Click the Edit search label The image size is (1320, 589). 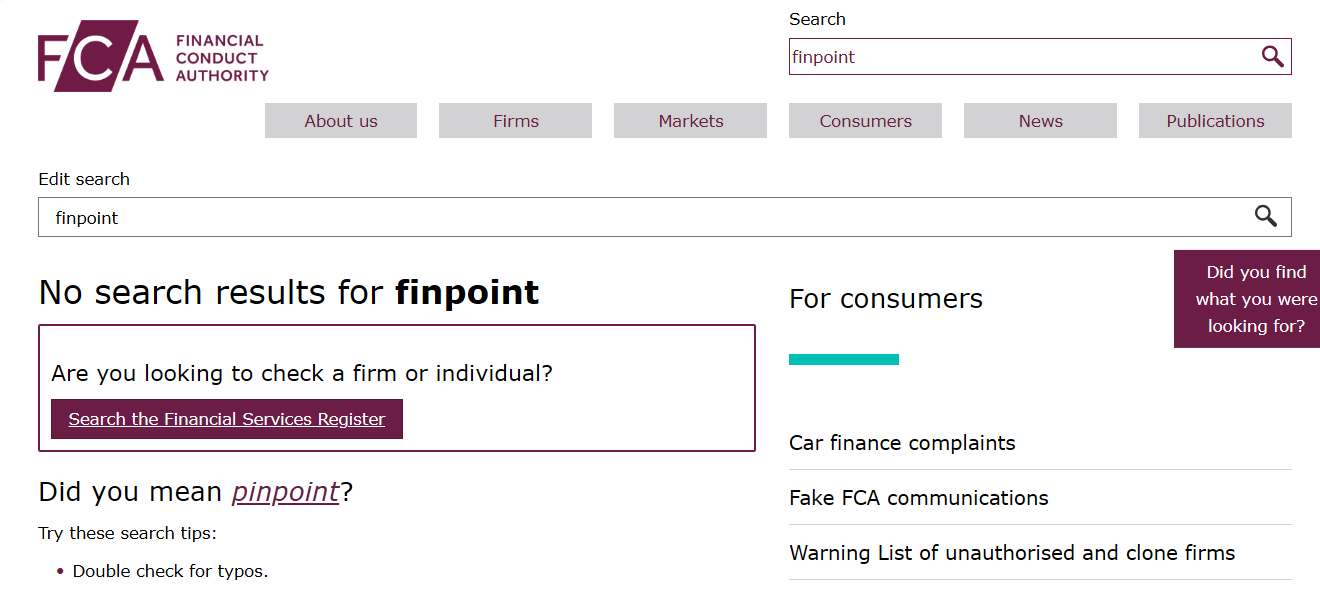point(83,179)
